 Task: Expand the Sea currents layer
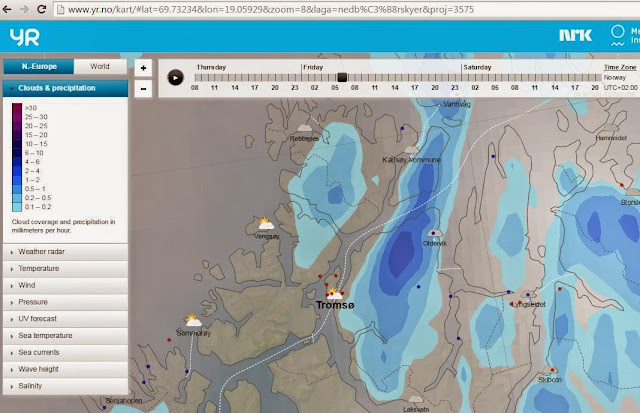pos(65,352)
